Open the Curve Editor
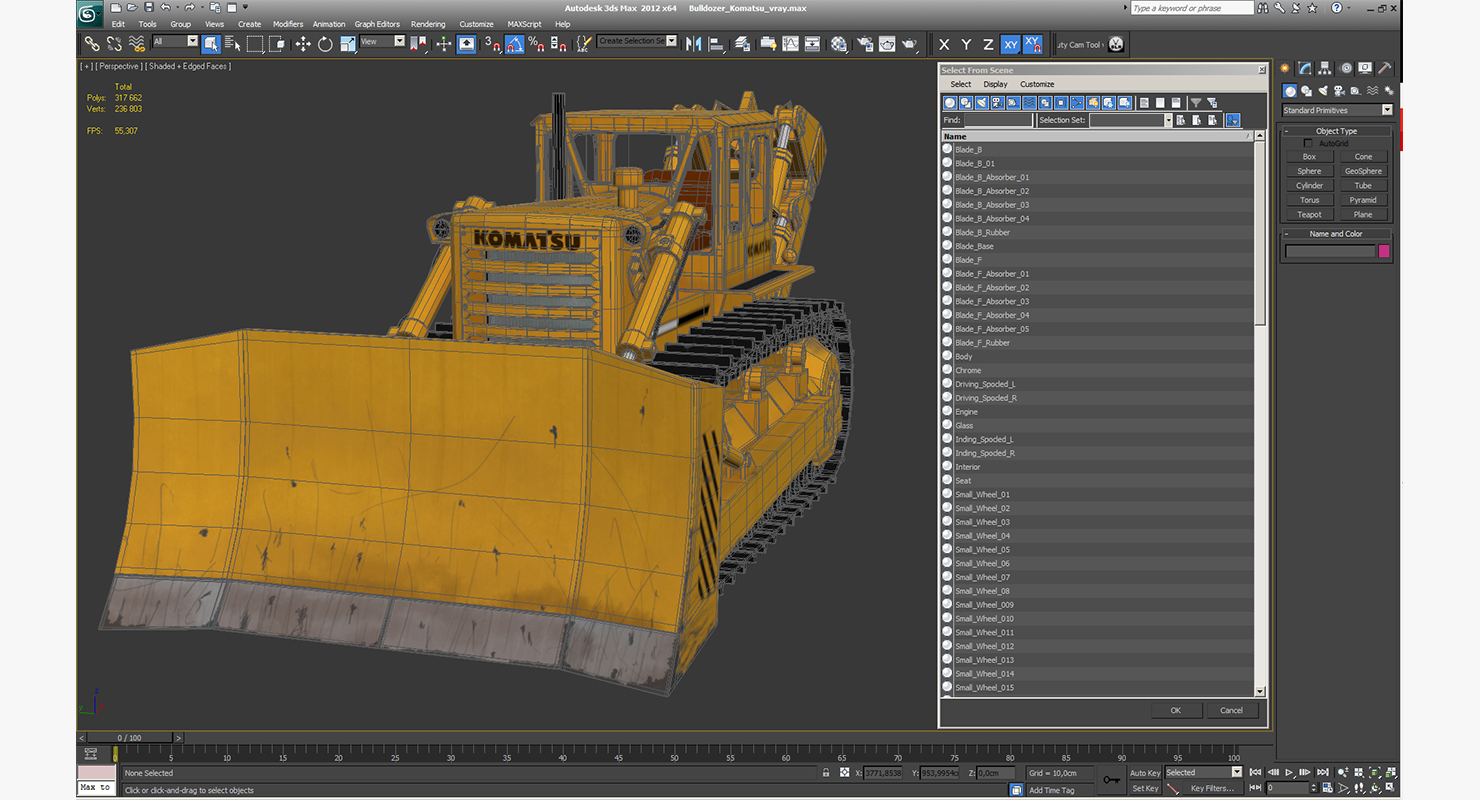Viewport: 1480px width, 800px height. point(790,44)
